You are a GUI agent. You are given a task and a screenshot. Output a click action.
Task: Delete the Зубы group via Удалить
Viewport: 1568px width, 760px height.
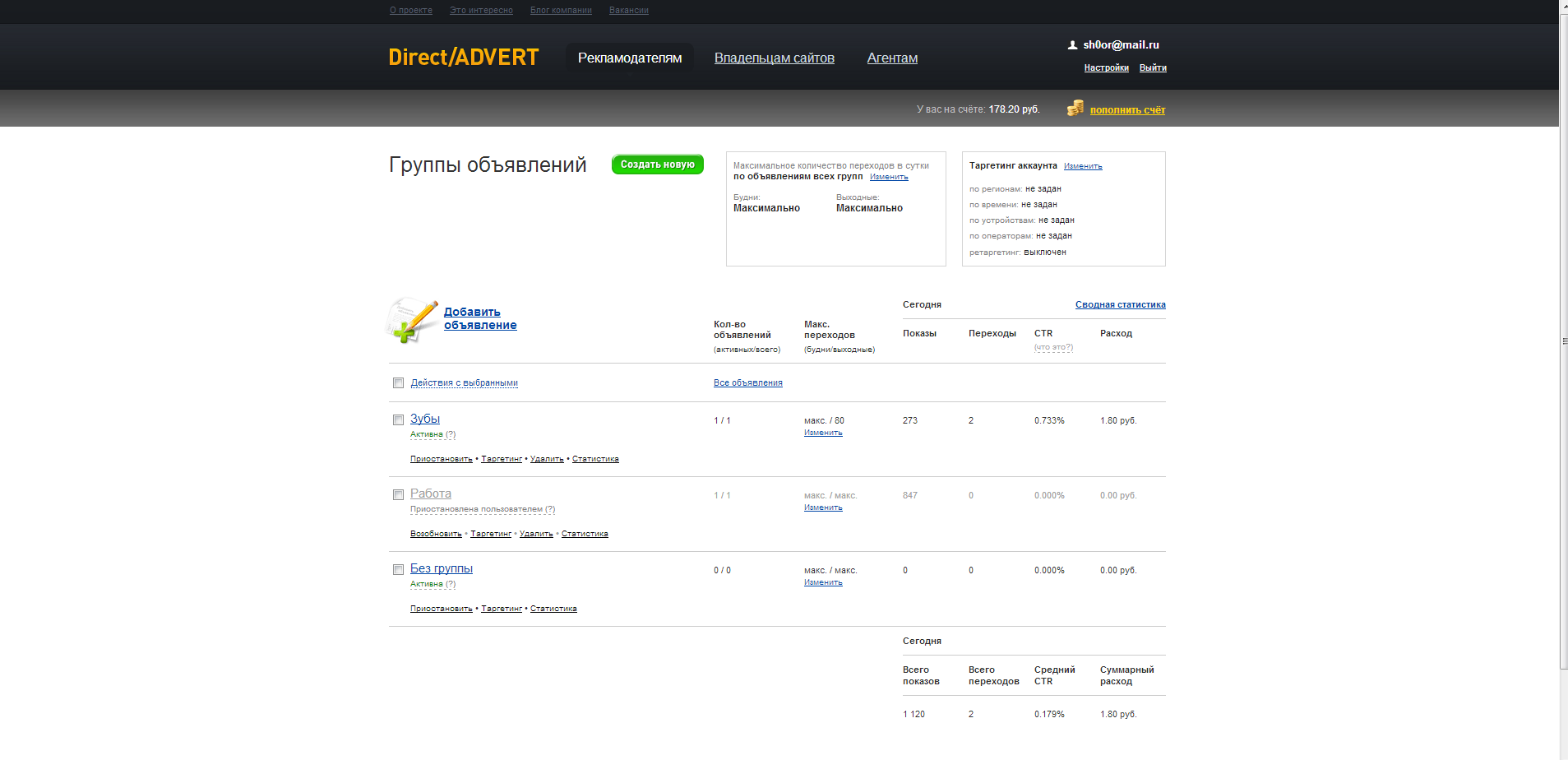tap(547, 459)
